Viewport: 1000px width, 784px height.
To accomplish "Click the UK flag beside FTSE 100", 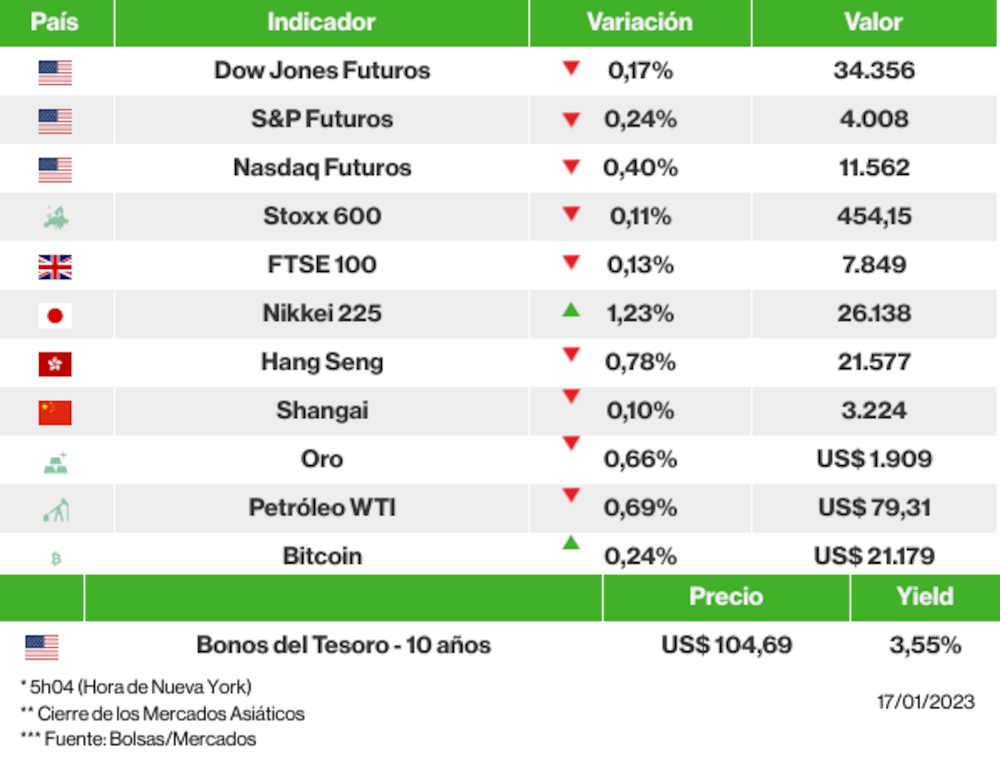I will tap(55, 266).
